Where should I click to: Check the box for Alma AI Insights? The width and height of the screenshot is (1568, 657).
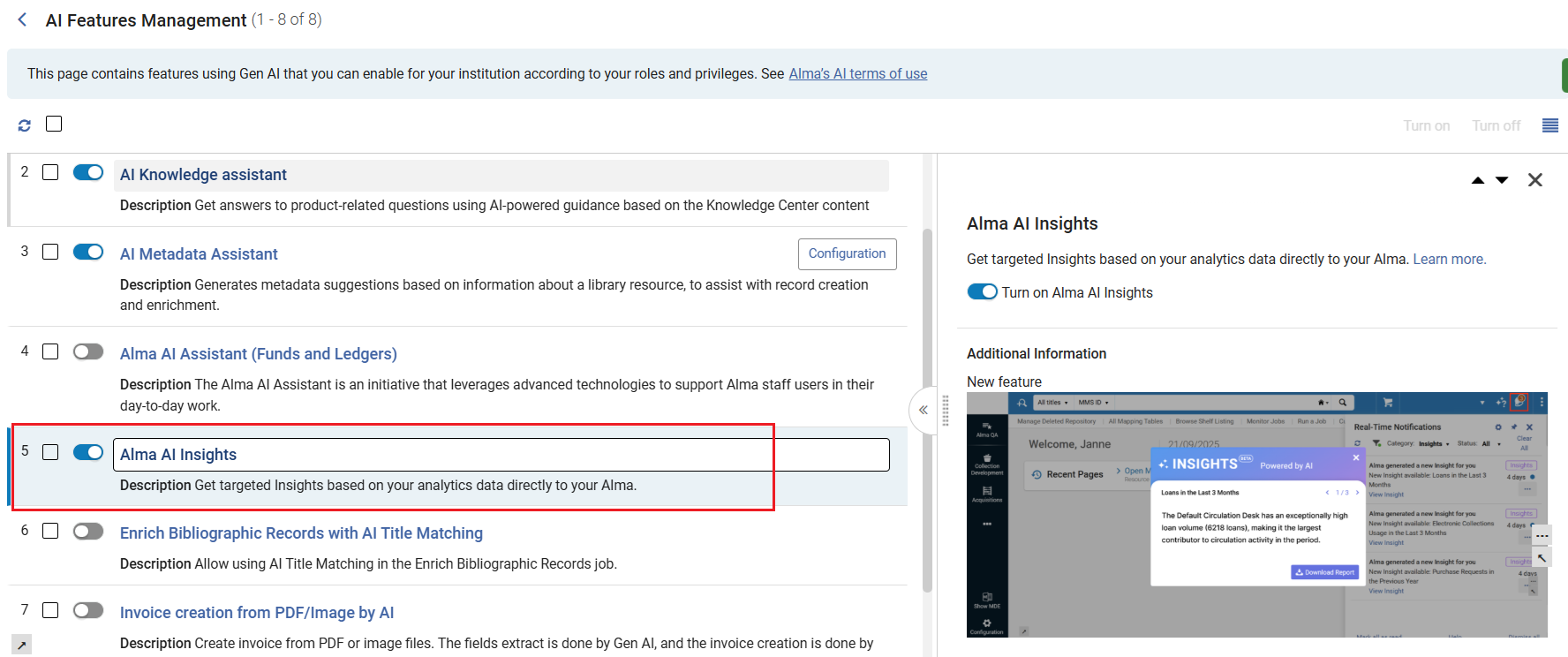tap(50, 452)
